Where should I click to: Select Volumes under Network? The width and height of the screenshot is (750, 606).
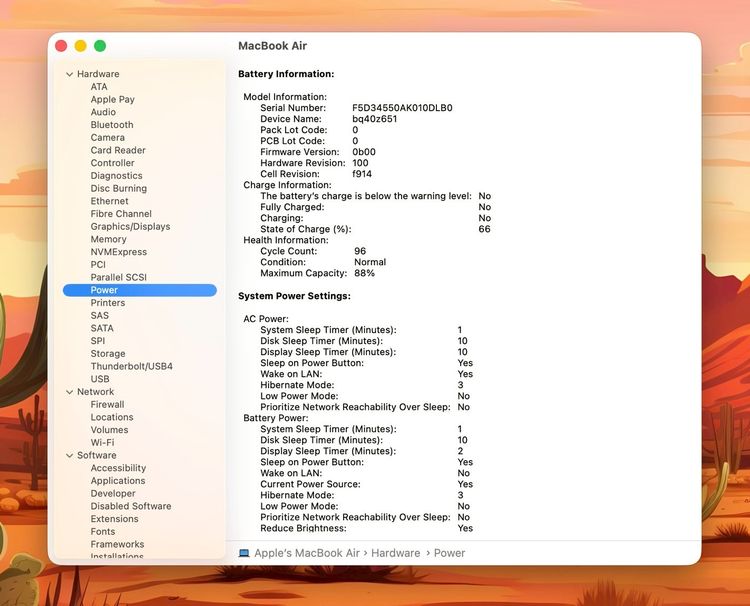109,430
